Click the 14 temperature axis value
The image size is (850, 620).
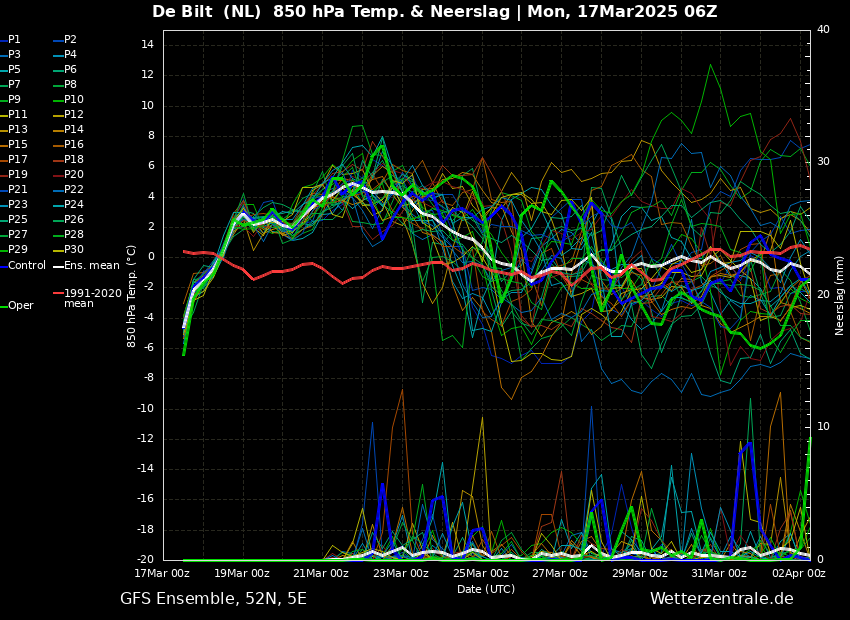coord(147,45)
